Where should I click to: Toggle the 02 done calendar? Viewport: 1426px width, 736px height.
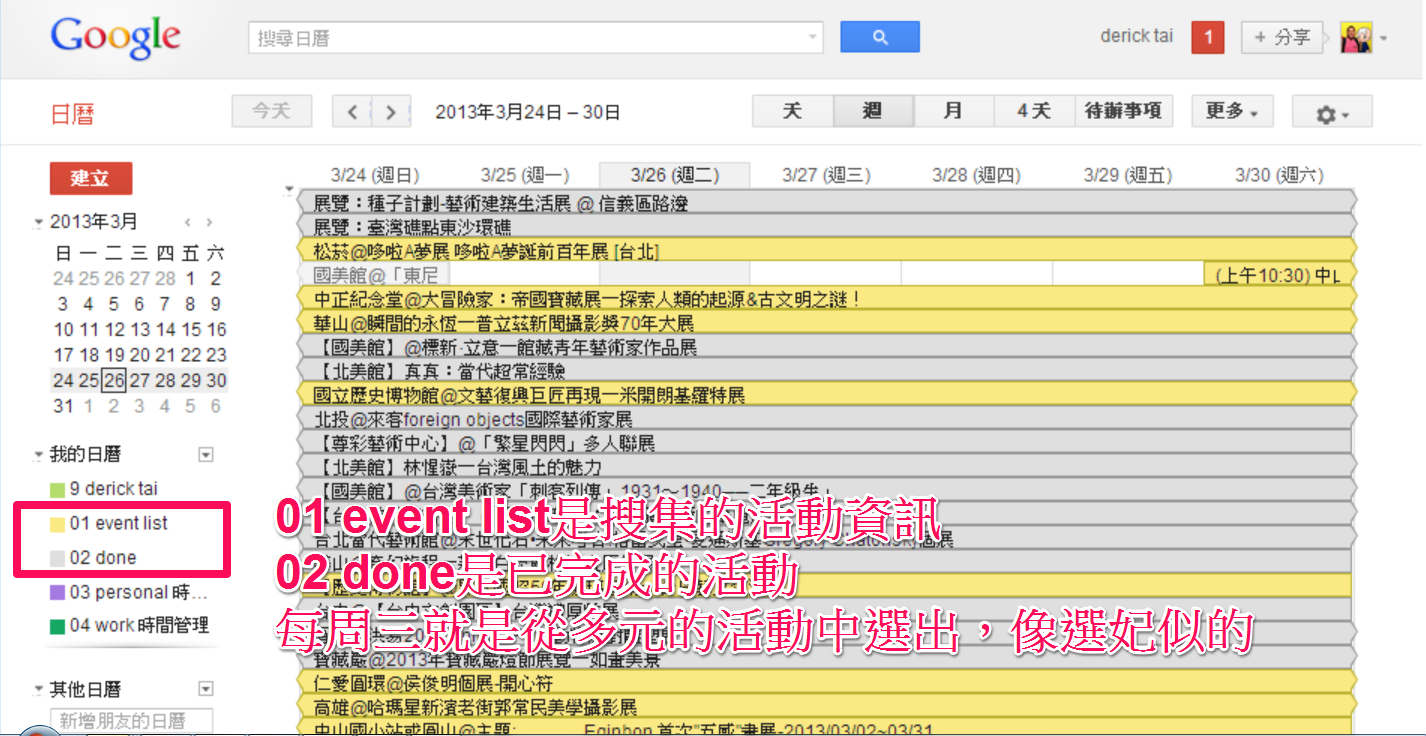pyautogui.click(x=94, y=557)
